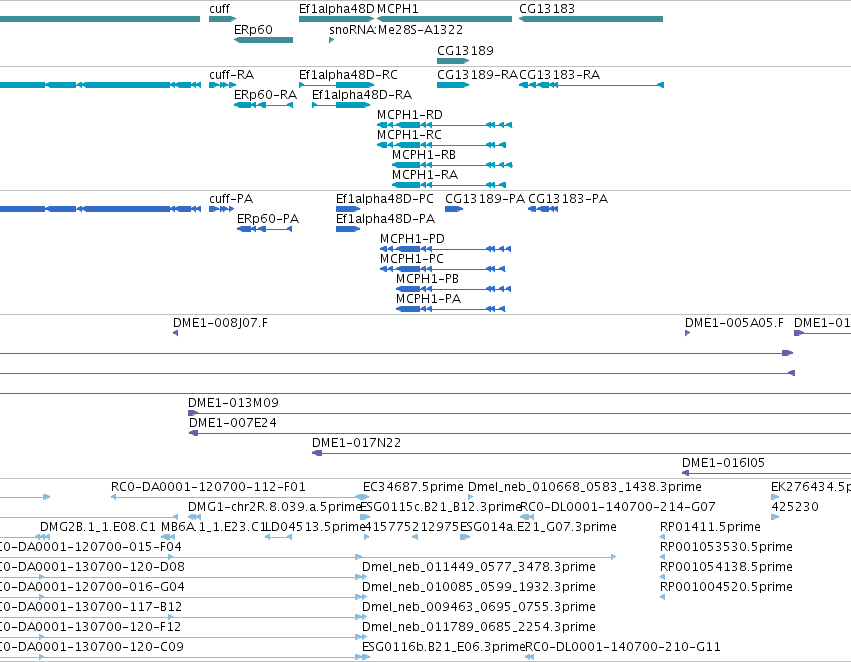Select RP001053530.5prime EST
This screenshot has width=851, height=662.
click(662, 557)
